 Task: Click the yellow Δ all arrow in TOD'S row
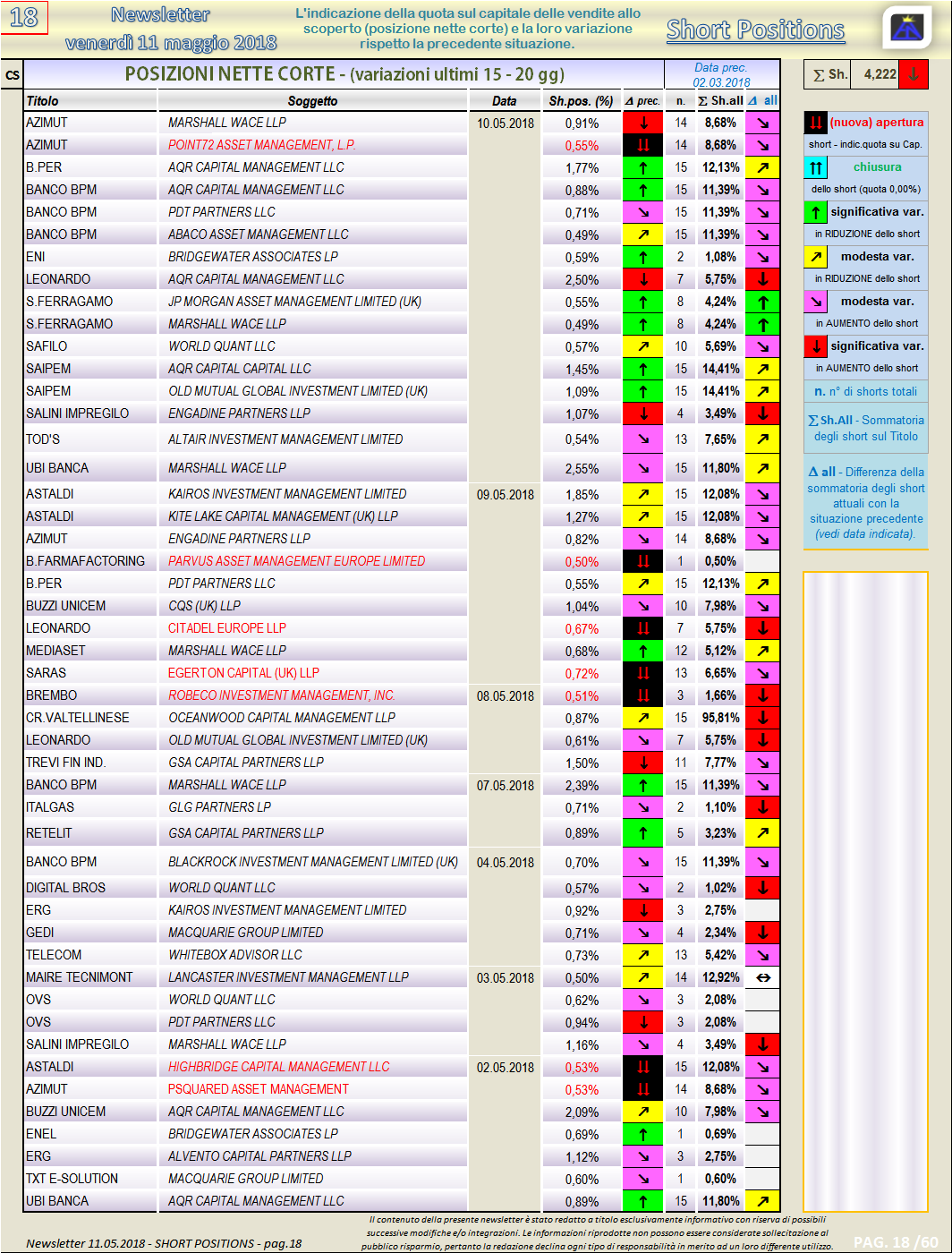pos(762,439)
